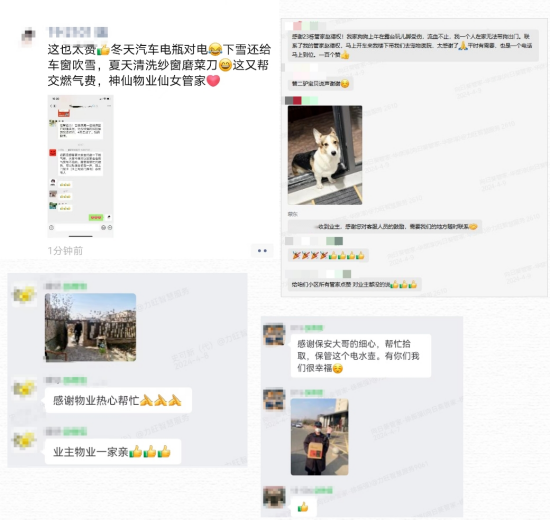Image resolution: width=550 pixels, height=520 pixels.
Task: Click the building avatar beside the box photo
Action: [274, 399]
